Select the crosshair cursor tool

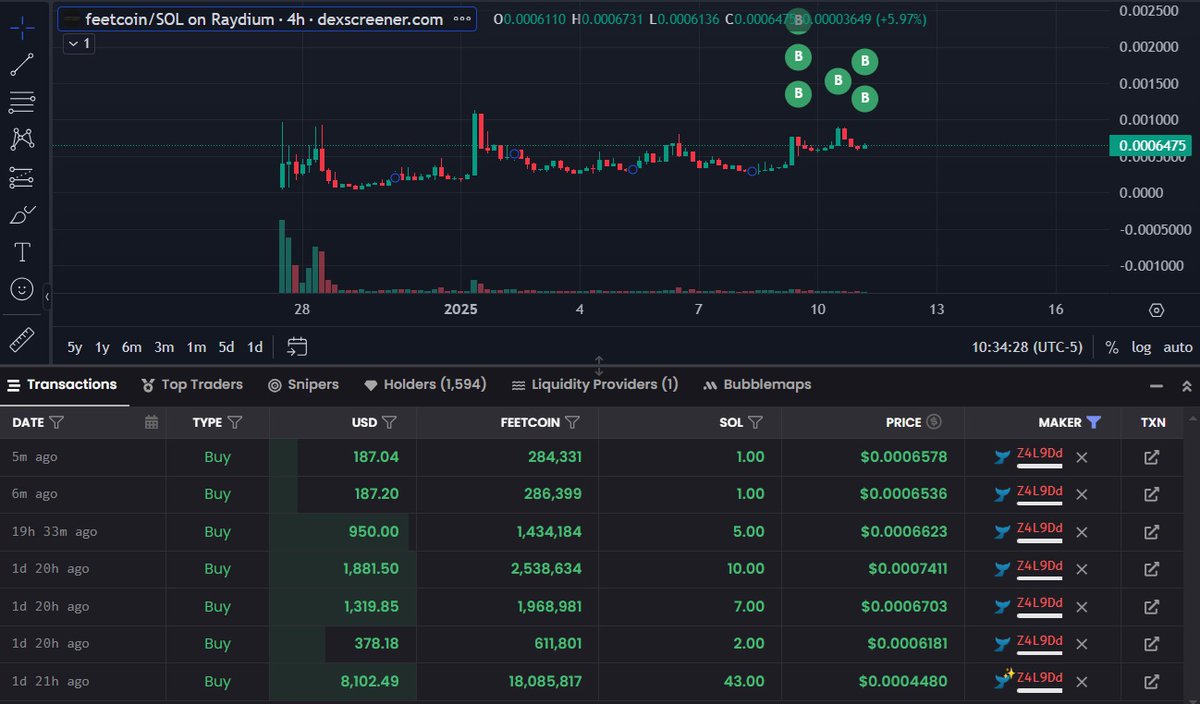point(22,26)
